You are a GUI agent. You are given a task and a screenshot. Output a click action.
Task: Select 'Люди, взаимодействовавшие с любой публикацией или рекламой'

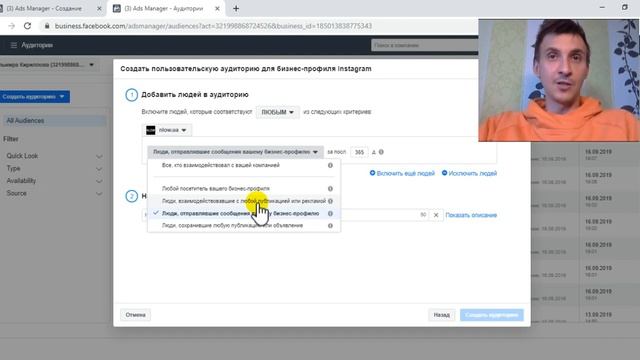tap(244, 201)
